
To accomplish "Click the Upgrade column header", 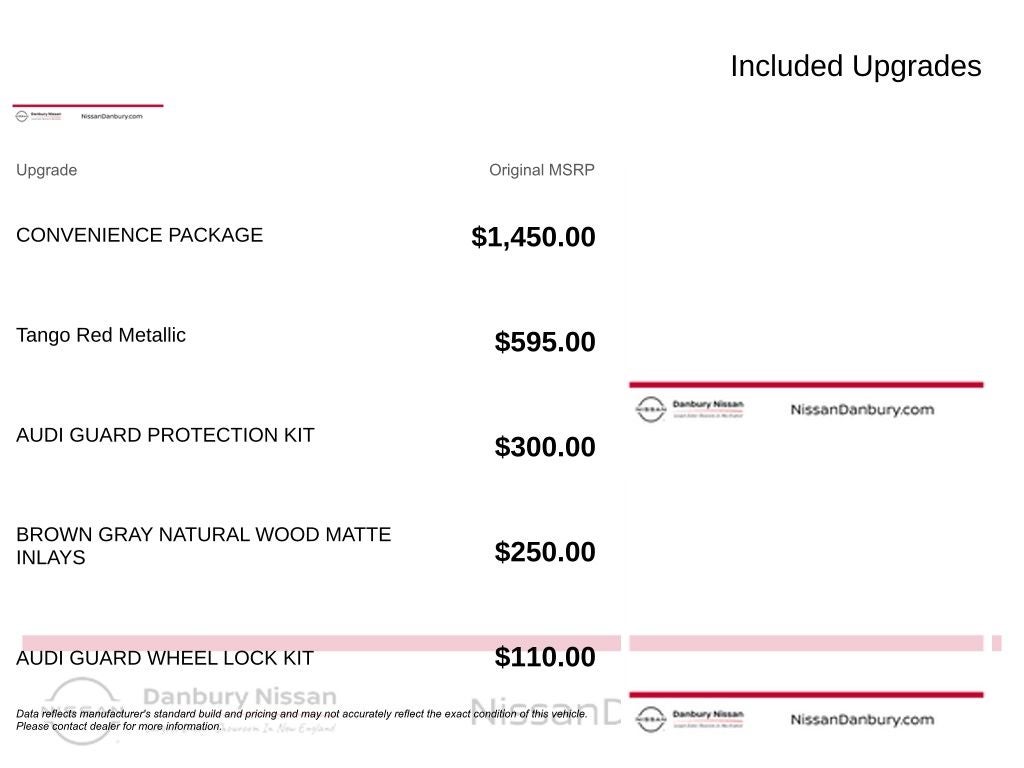I will click(x=46, y=170).
